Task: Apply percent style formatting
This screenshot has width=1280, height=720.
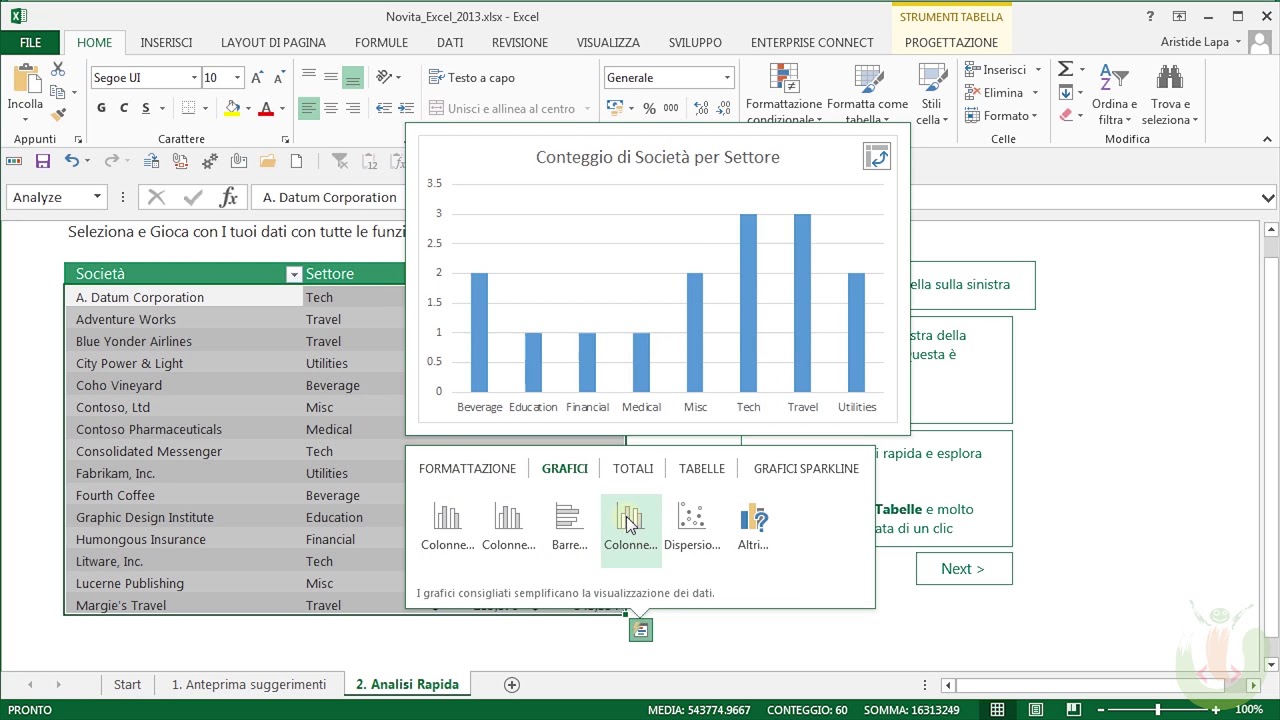Action: click(x=649, y=108)
